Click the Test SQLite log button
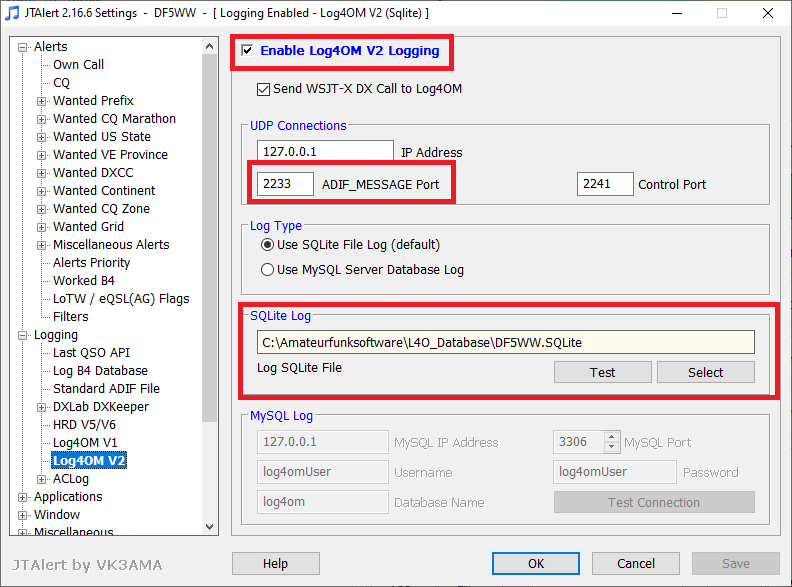The height and width of the screenshot is (587, 792). 603,372
